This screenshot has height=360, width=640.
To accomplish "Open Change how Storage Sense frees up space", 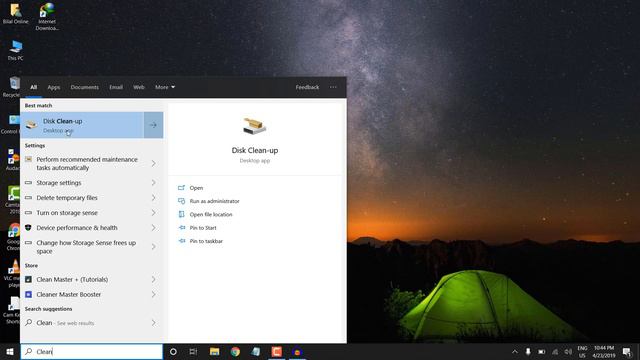I will [92, 247].
